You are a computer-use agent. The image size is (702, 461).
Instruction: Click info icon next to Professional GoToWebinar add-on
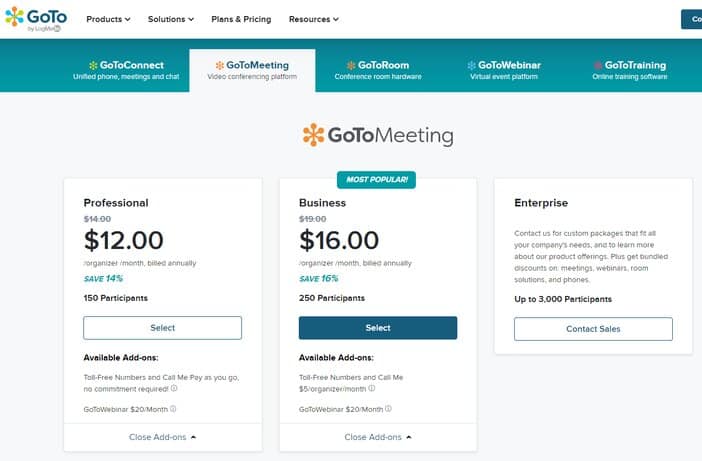point(173,409)
